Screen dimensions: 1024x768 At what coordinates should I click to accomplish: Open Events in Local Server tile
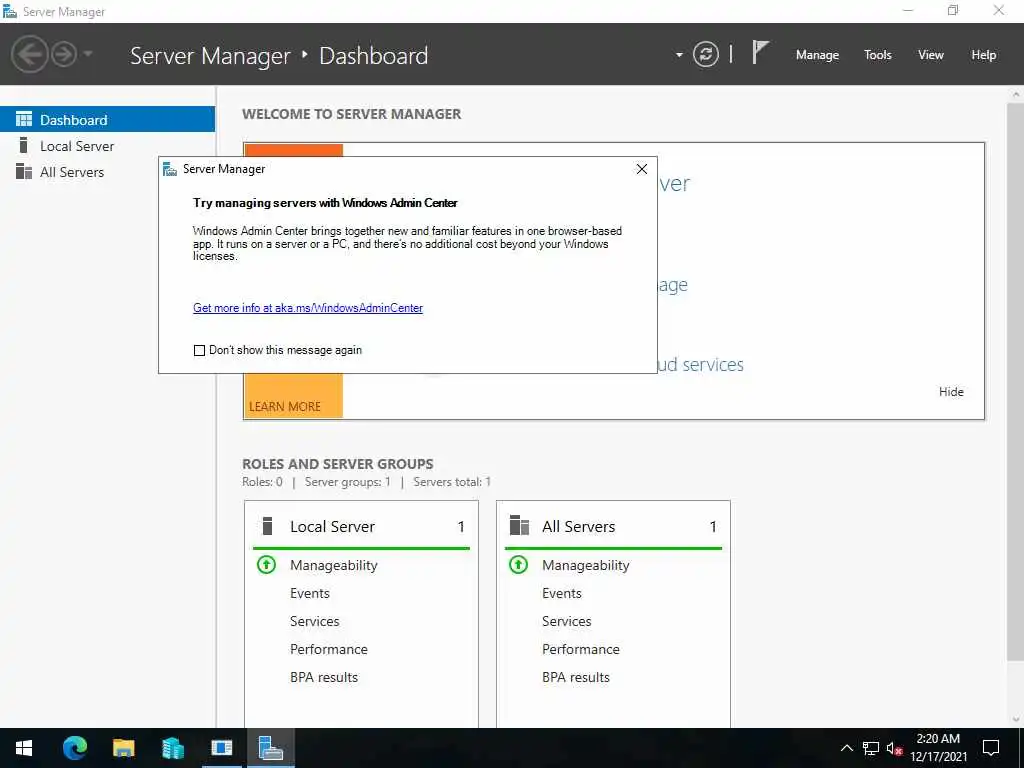point(310,593)
